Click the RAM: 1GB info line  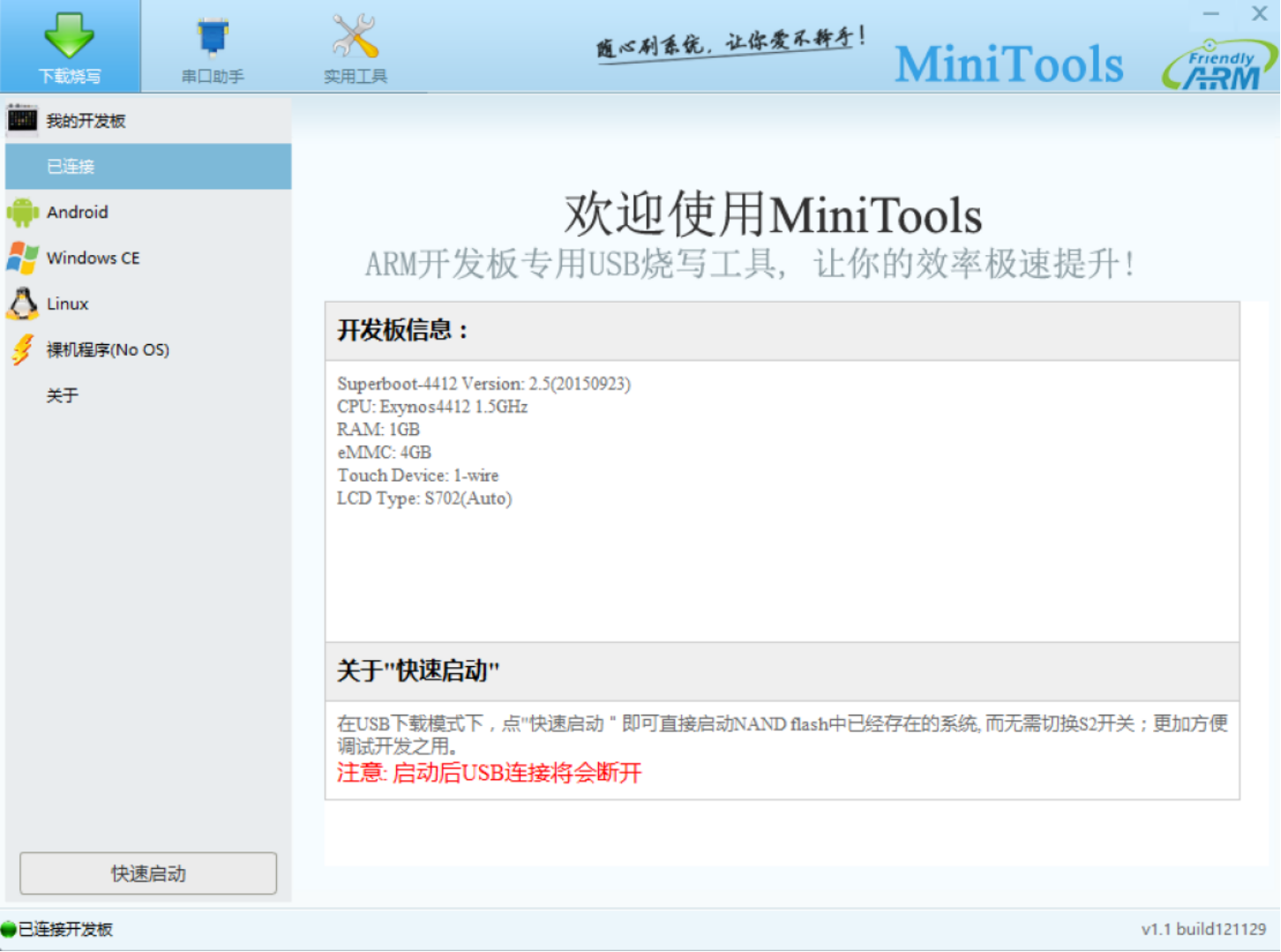coord(378,430)
